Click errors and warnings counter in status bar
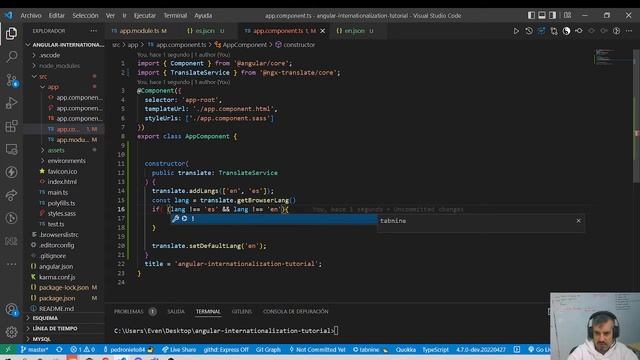The width and height of the screenshot is (640, 360). (x=82, y=350)
